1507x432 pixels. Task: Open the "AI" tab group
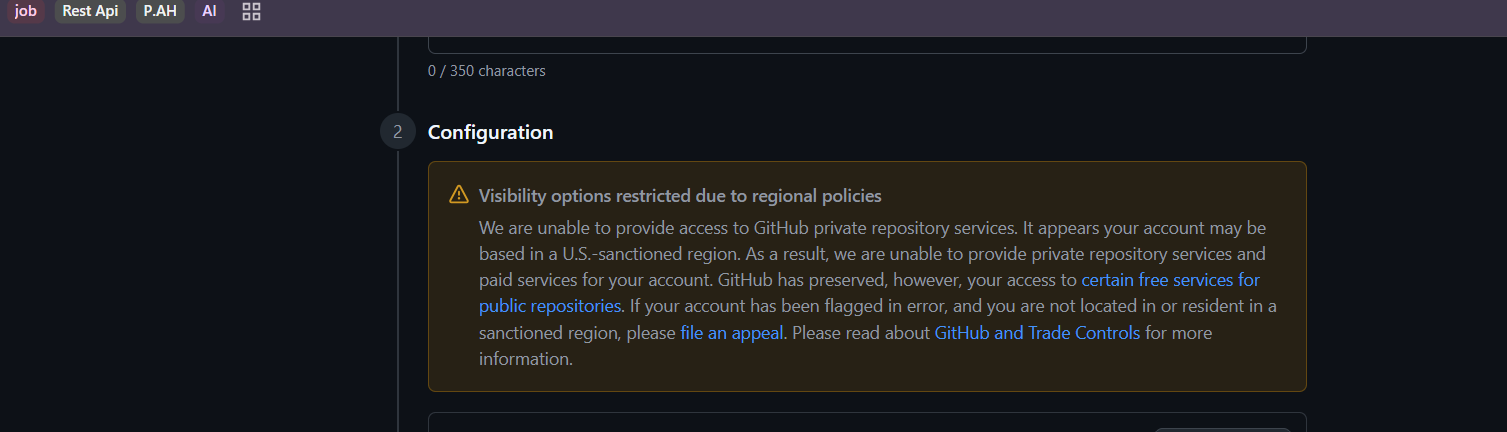pos(209,12)
